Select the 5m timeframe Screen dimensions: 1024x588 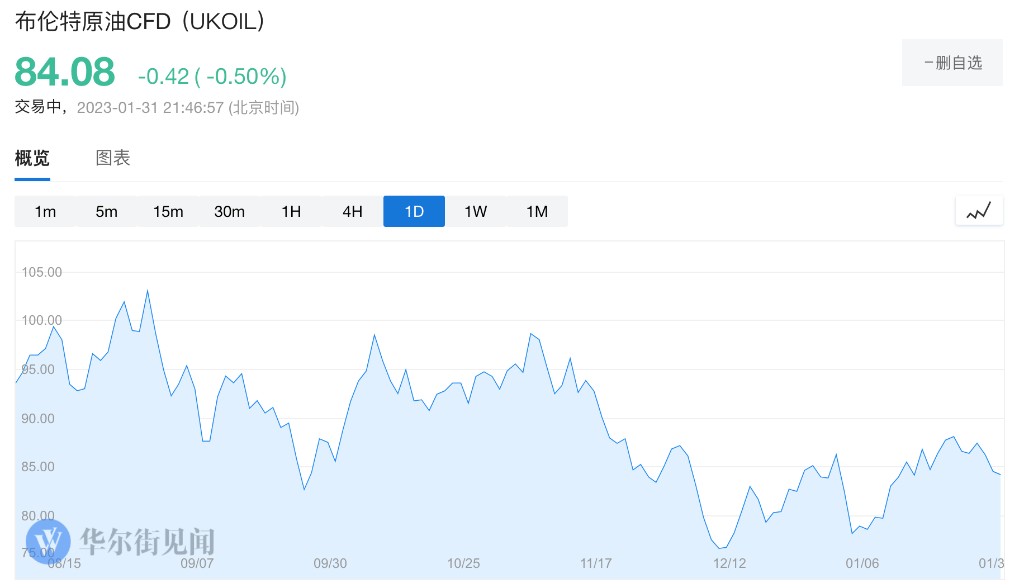coord(106,211)
